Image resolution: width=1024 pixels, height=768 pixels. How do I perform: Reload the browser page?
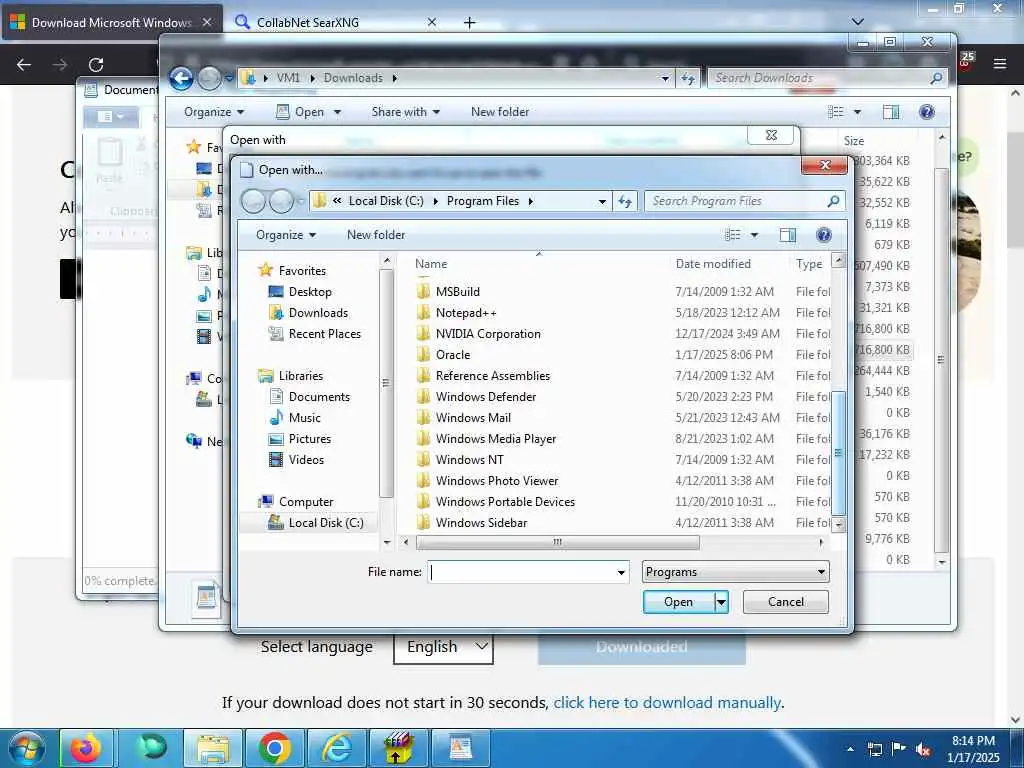point(96,65)
